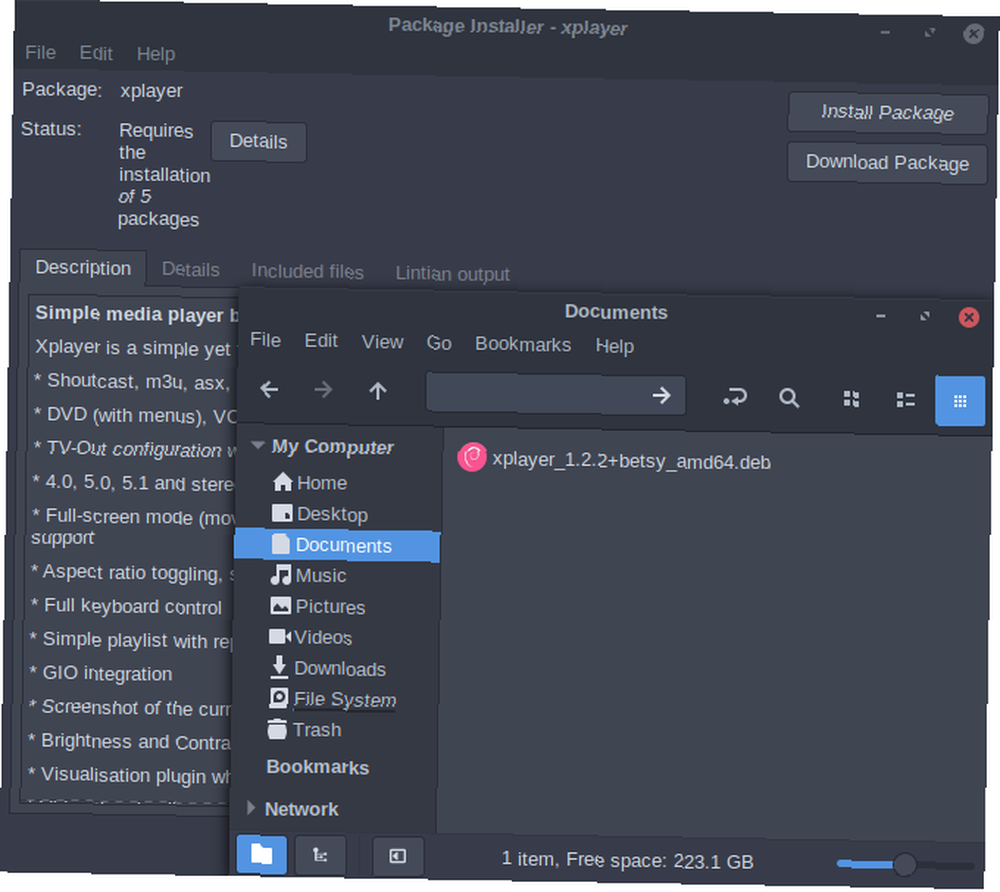
Task: Minimize the Documents window
Action: click(x=880, y=316)
